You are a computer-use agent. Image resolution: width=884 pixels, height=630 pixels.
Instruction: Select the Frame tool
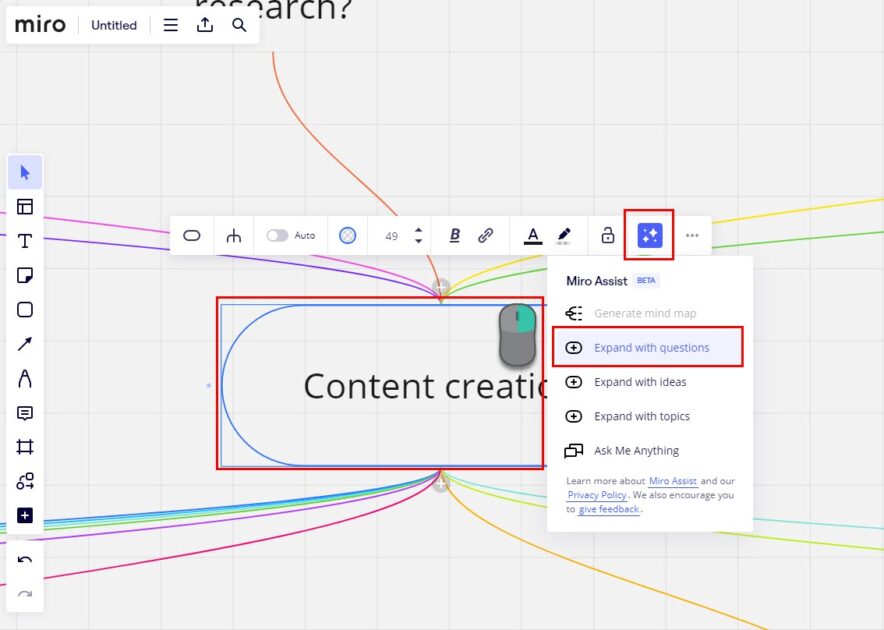click(24, 448)
